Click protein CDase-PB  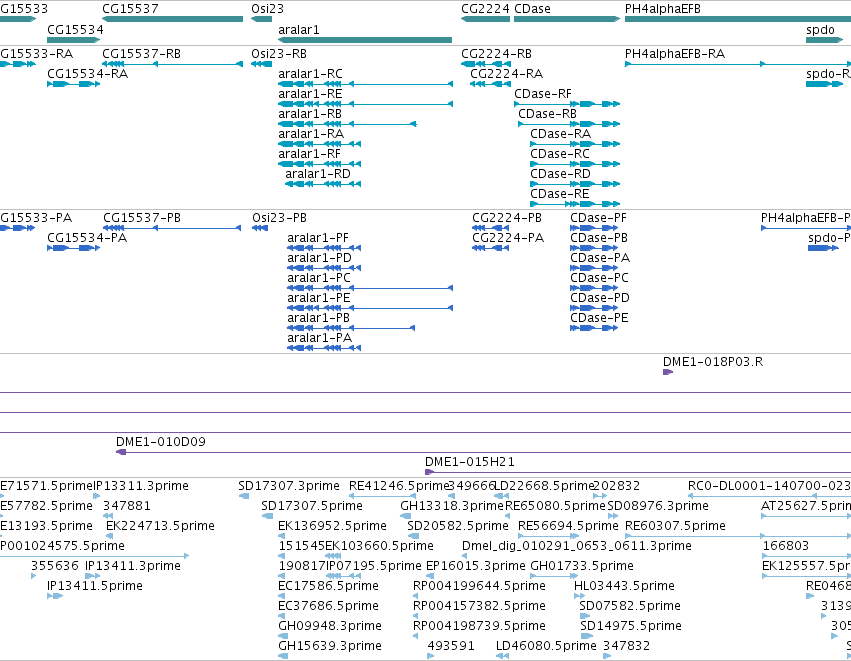(594, 248)
